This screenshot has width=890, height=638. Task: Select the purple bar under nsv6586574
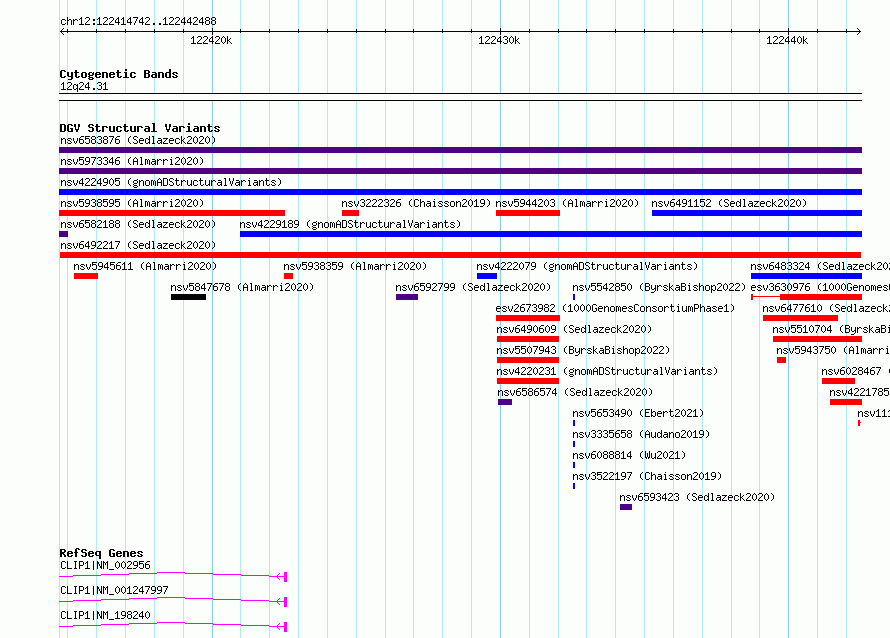coord(505,402)
